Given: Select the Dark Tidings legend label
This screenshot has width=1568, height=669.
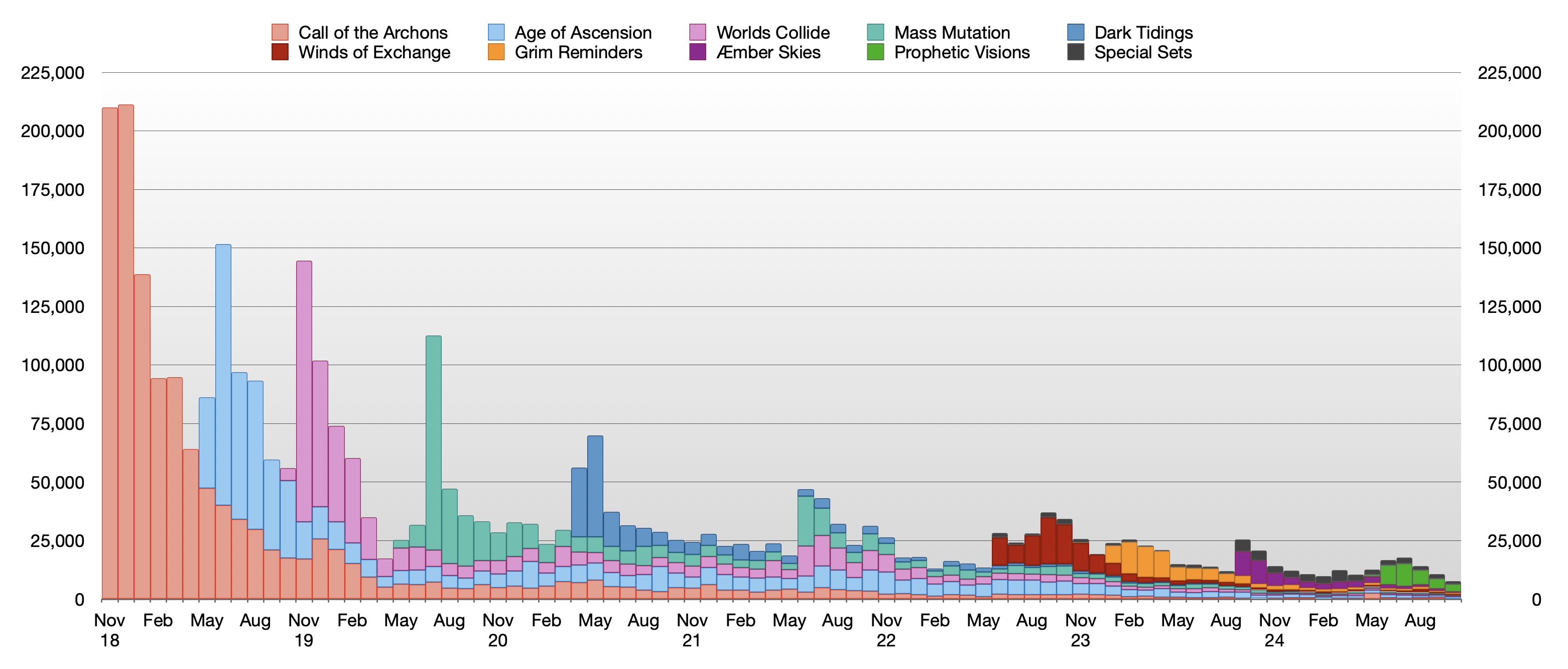Looking at the screenshot, I should [1143, 32].
